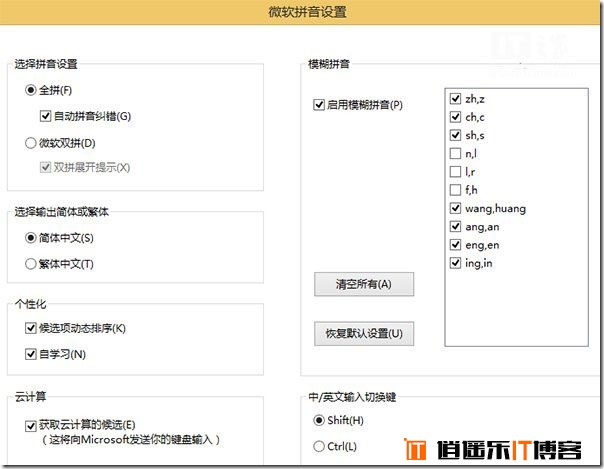Enable the f,h fuzzy pair
The image size is (604, 469).
(x=455, y=190)
